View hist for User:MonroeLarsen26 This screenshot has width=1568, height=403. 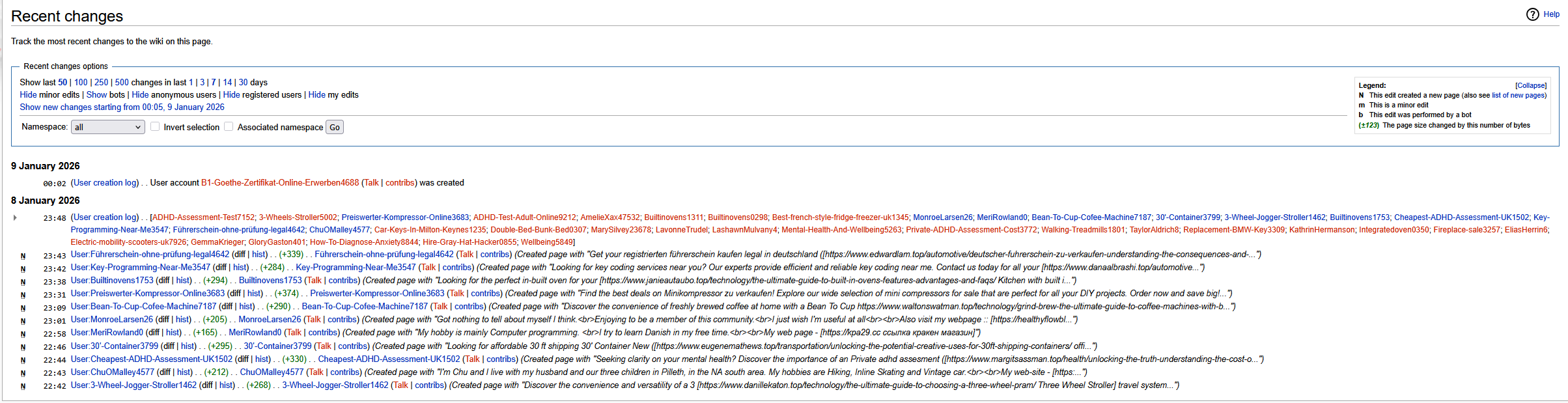pos(183,320)
